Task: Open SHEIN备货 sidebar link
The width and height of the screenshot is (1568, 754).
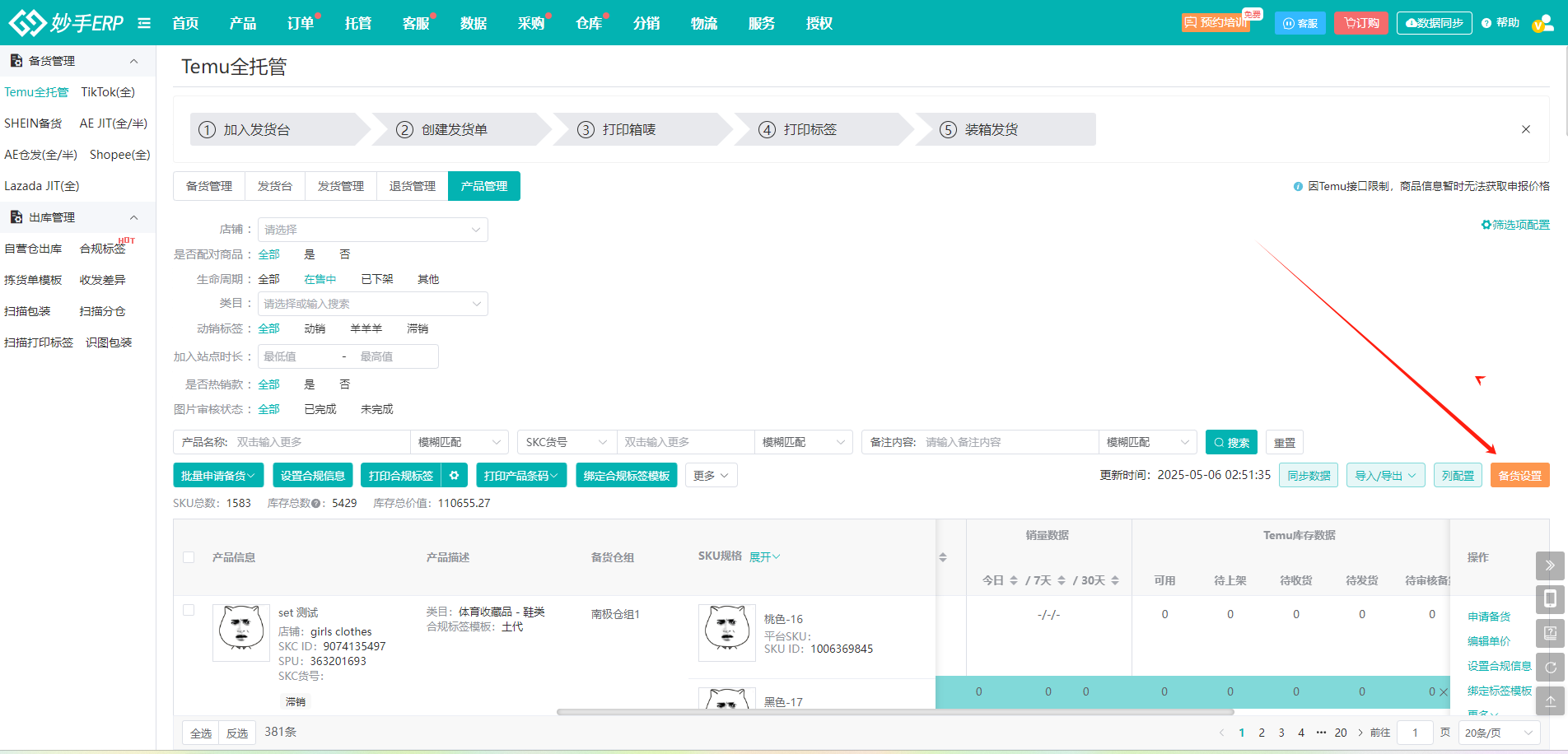Action: 33,123
